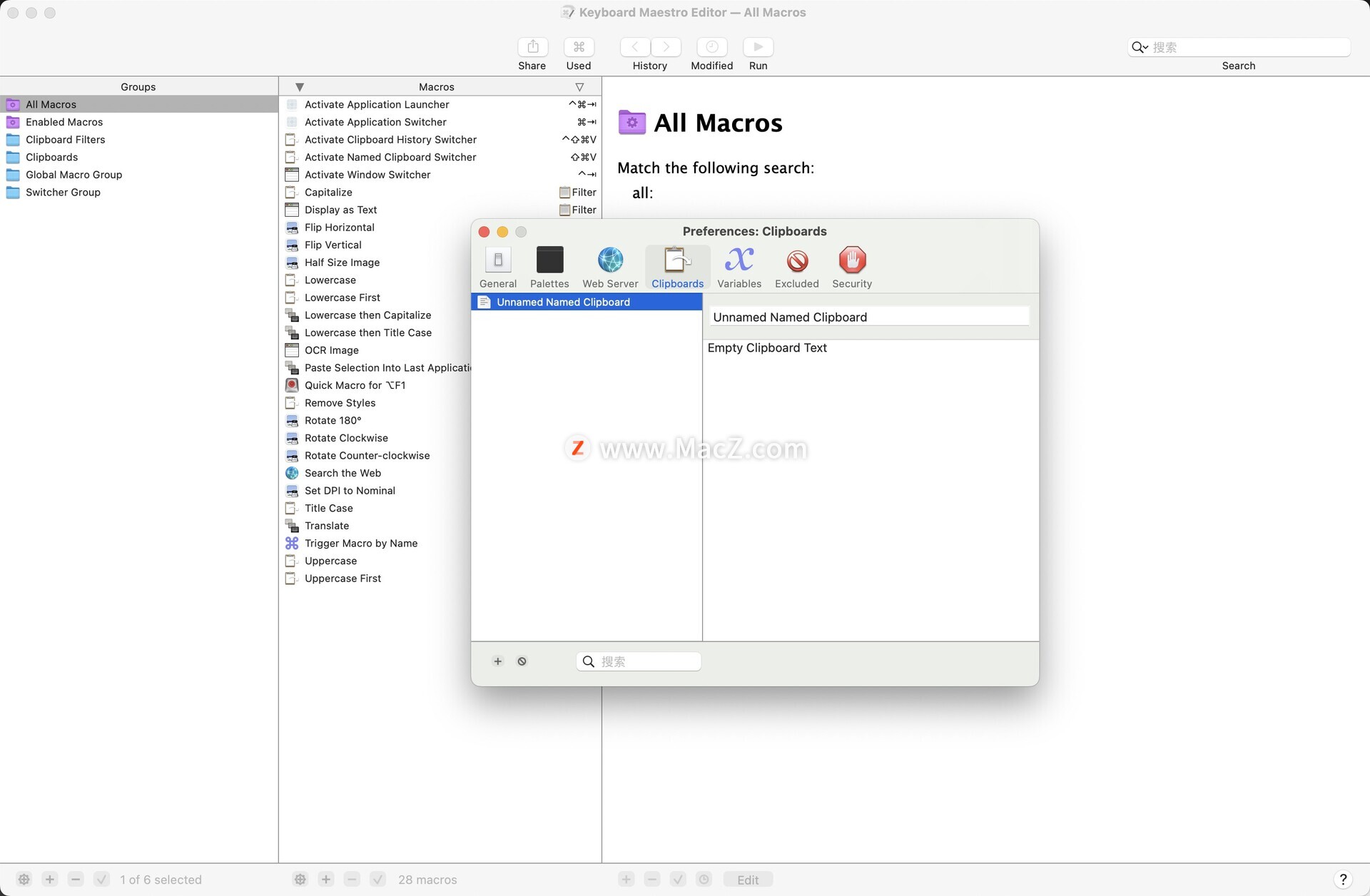
Task: Go forward with History right arrow
Action: click(x=666, y=47)
